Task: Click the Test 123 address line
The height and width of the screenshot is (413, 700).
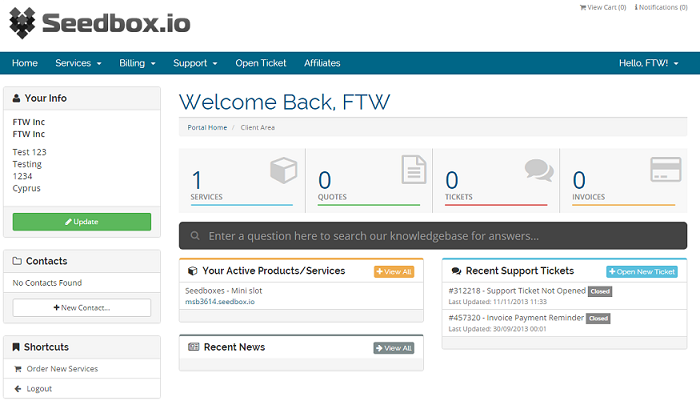Action: tap(29, 152)
